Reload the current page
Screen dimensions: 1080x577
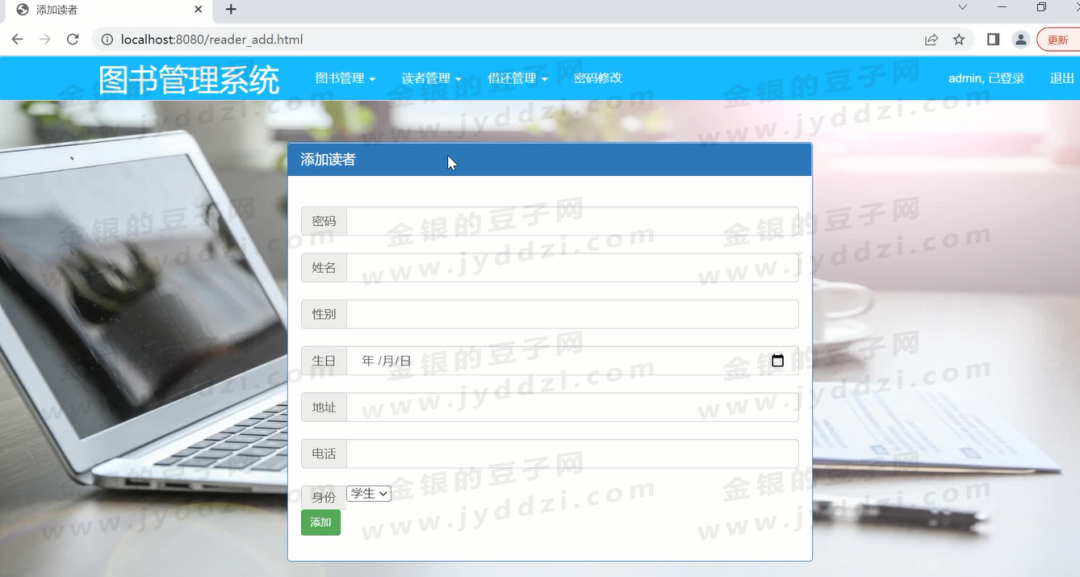[72, 39]
